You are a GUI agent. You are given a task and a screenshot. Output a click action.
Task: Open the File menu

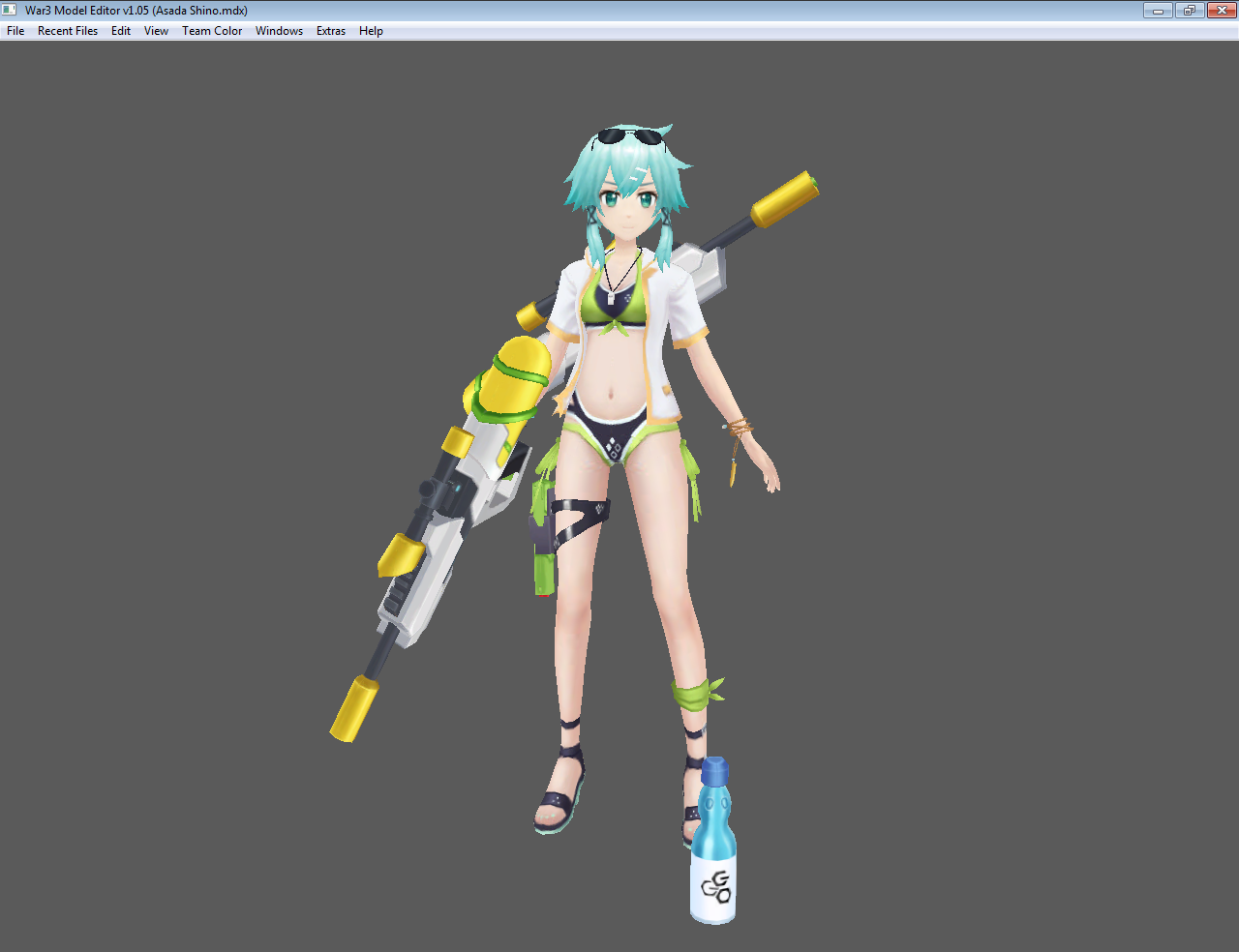pos(15,31)
